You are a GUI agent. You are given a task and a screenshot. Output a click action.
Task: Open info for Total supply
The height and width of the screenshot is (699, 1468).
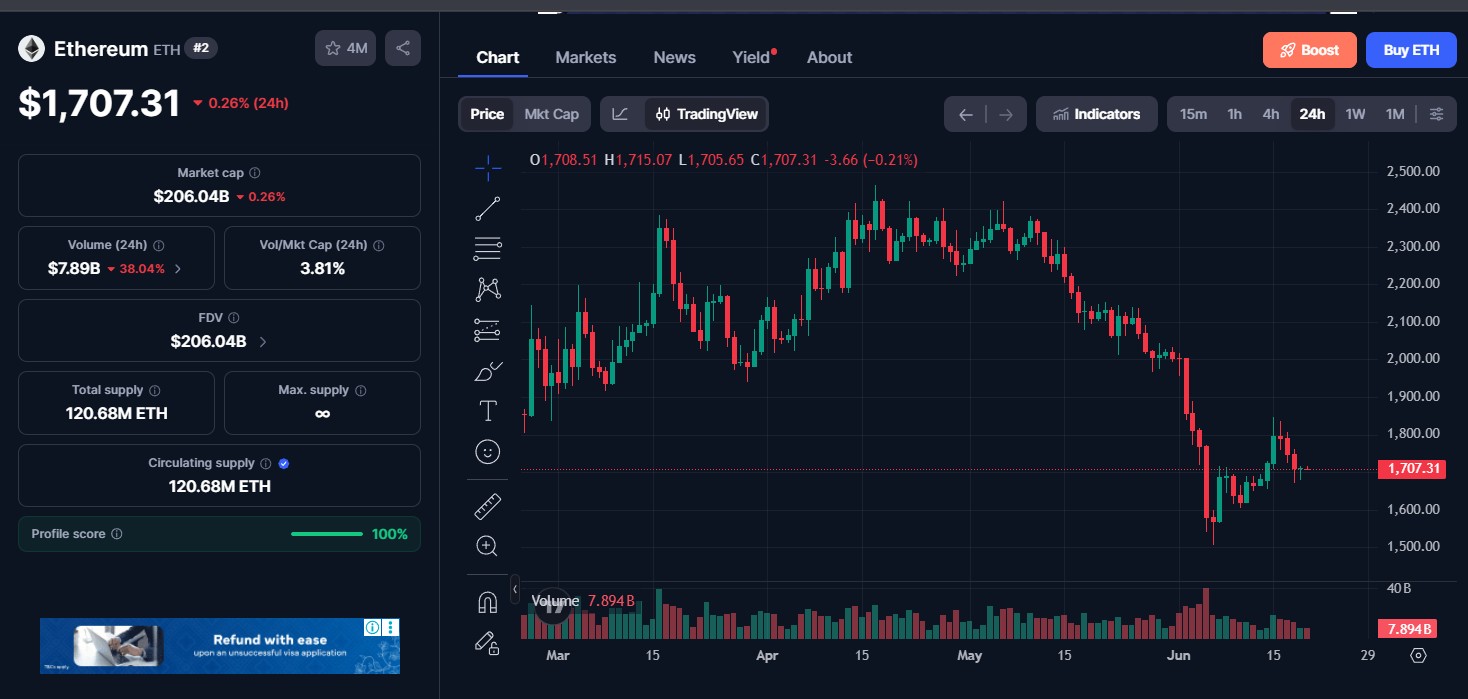pyautogui.click(x=155, y=391)
